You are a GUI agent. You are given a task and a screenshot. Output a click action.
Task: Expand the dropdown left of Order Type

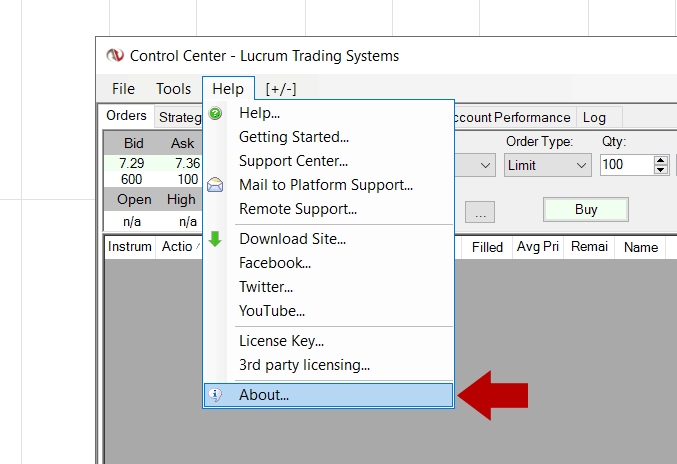(475, 165)
